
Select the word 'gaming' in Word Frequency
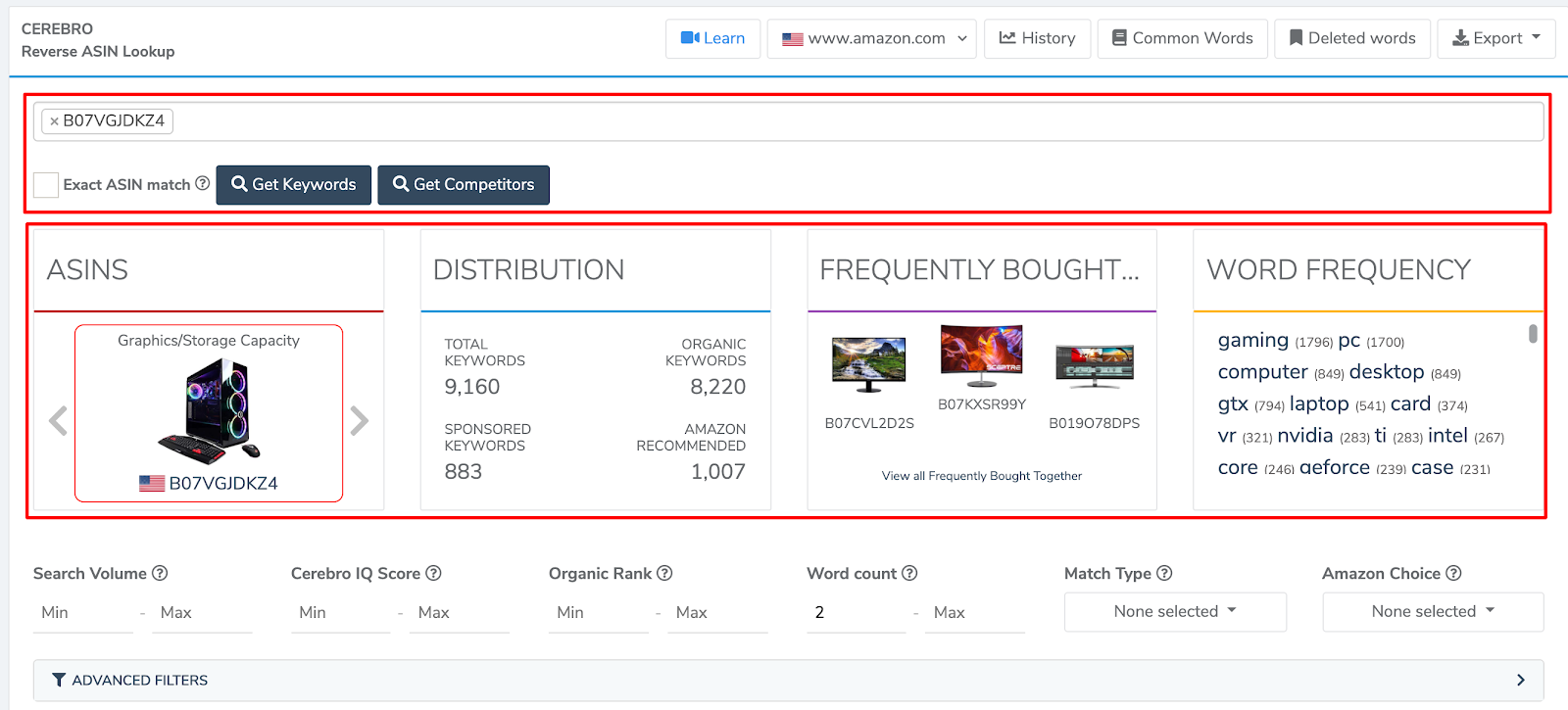pos(1253,341)
